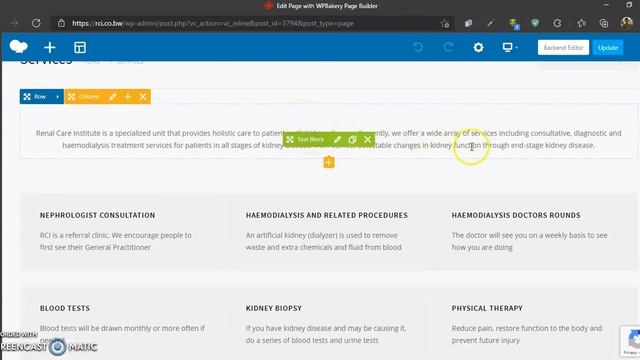
Task: Click the Blood Tests heading
Action: (65, 308)
